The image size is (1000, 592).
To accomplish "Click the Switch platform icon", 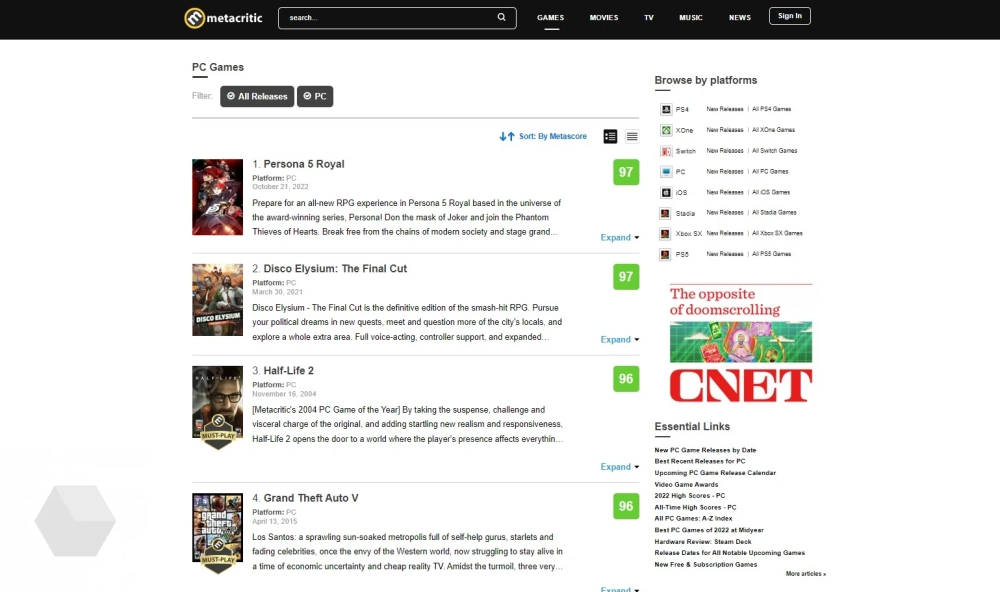I will (x=666, y=151).
